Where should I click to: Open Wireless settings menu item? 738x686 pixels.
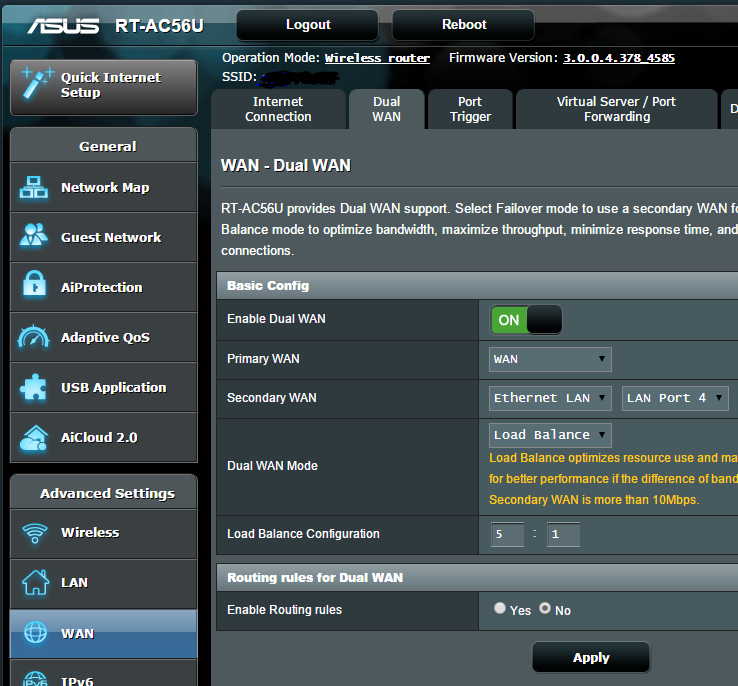(104, 533)
